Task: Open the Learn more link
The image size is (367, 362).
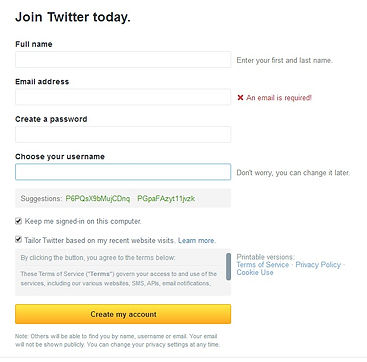Action: [x=197, y=240]
